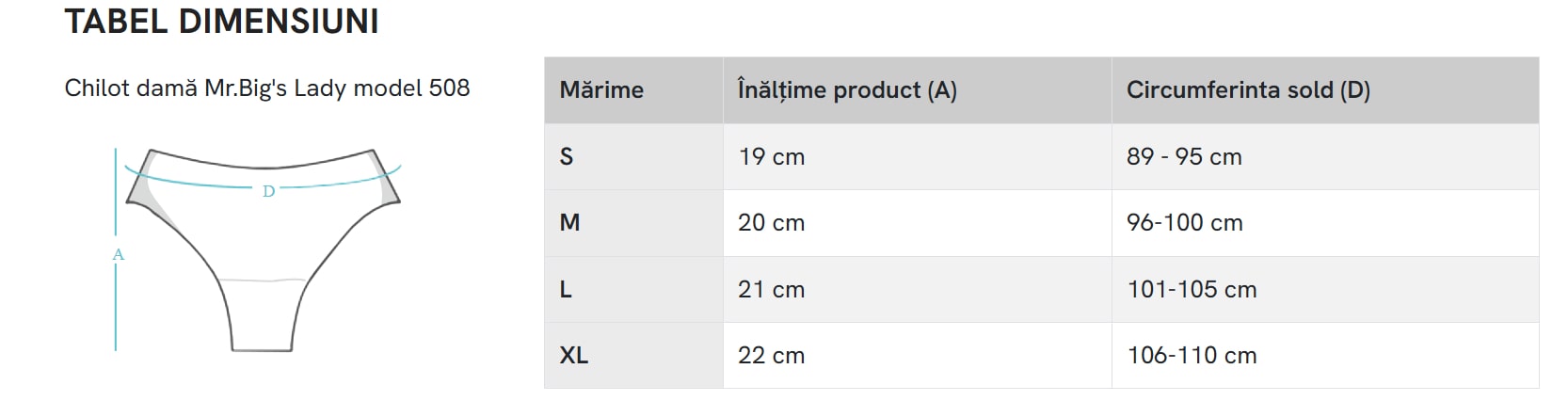Select the size 'XL' row cell
1568x401 pixels.
coord(573,356)
